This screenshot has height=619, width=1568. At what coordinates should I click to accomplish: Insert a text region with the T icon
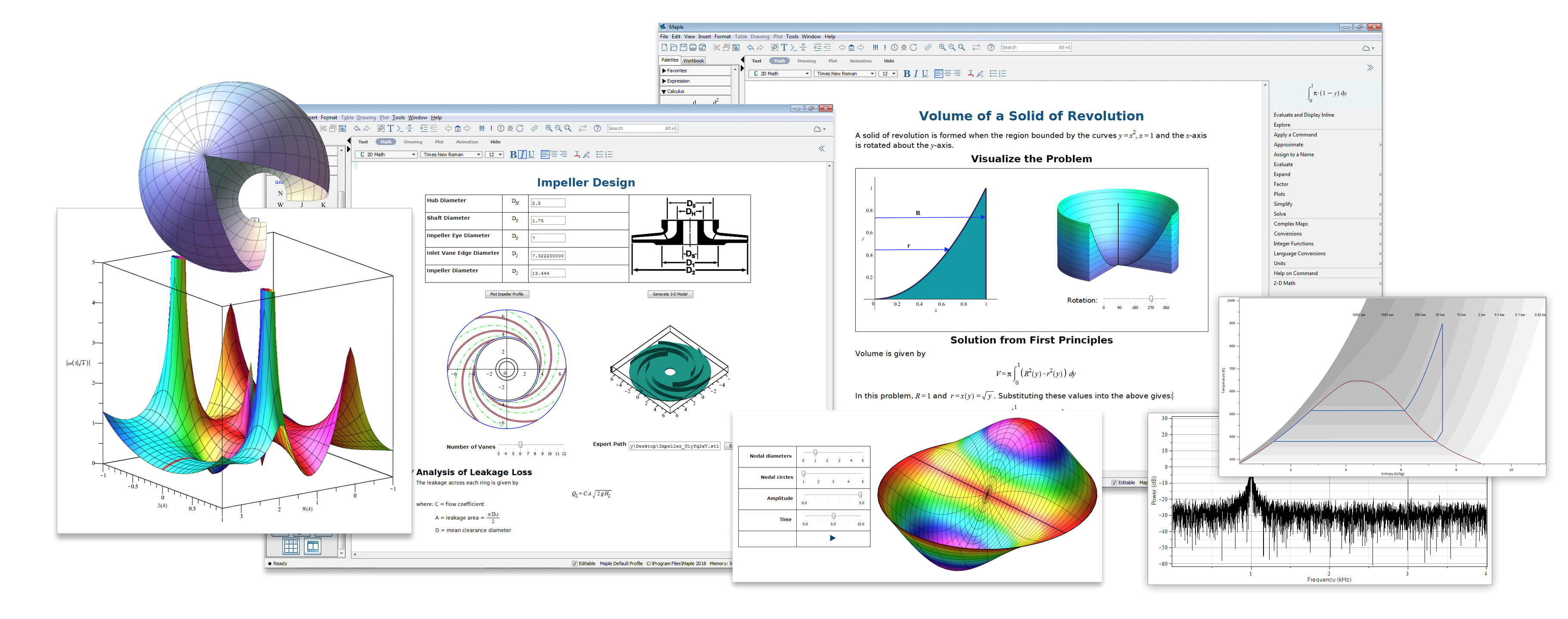coord(784,47)
